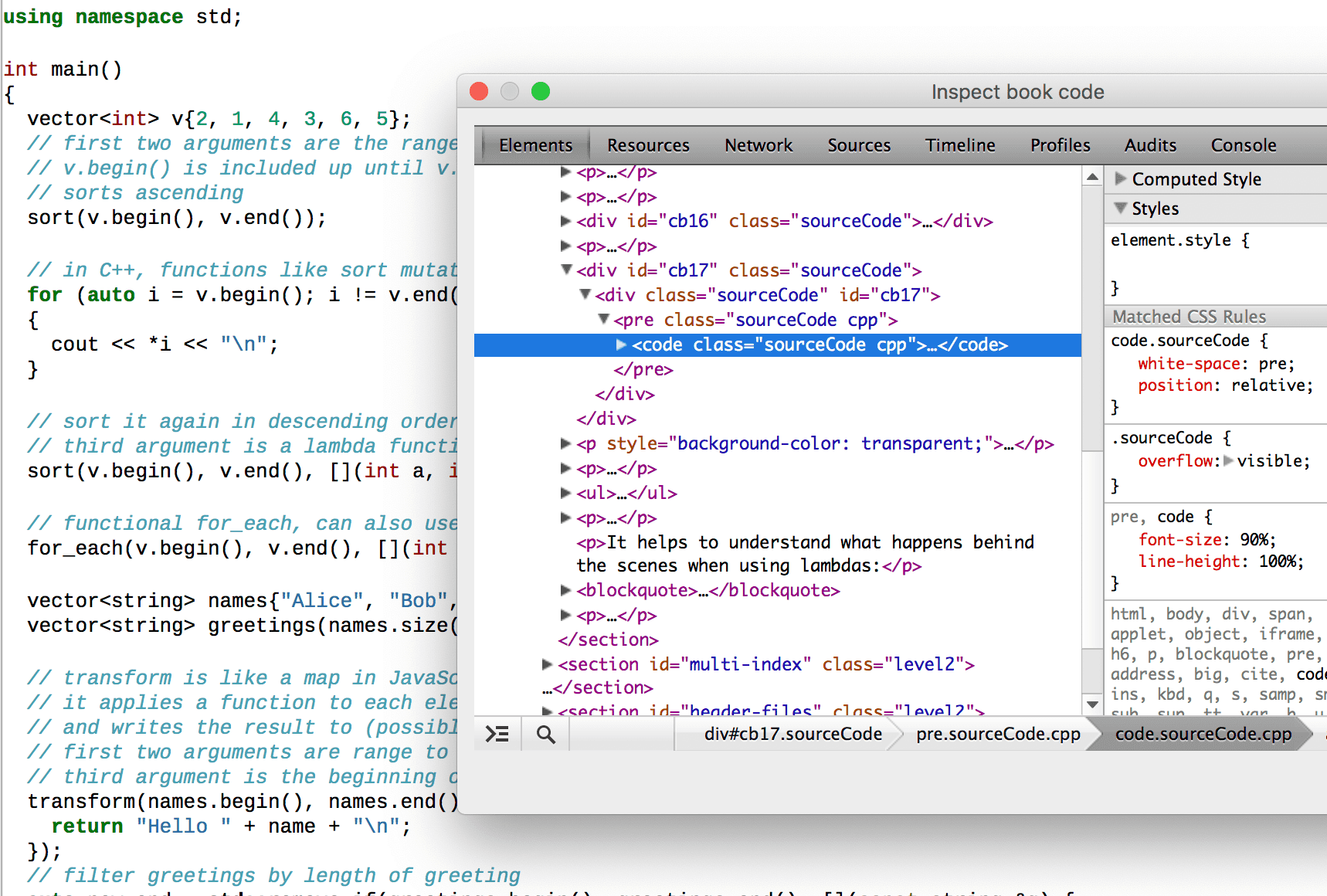Click the scrollbar down arrow
Screen dimensions: 1327x896
click(1092, 704)
